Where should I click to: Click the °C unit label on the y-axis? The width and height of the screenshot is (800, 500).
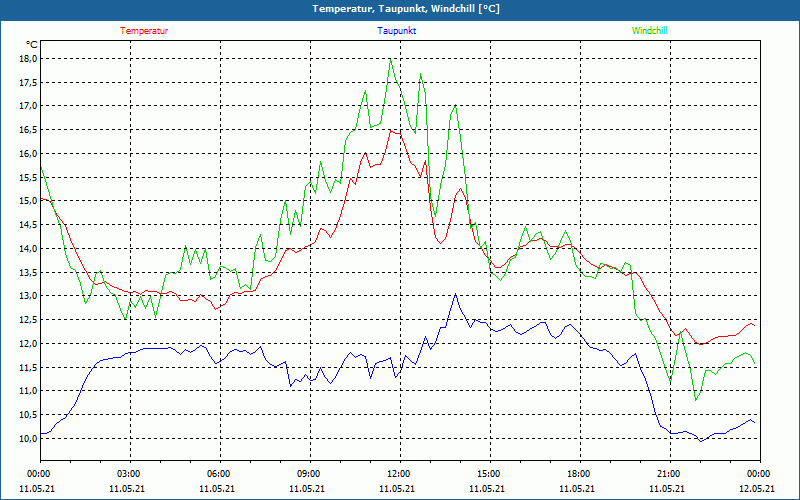pyautogui.click(x=31, y=45)
